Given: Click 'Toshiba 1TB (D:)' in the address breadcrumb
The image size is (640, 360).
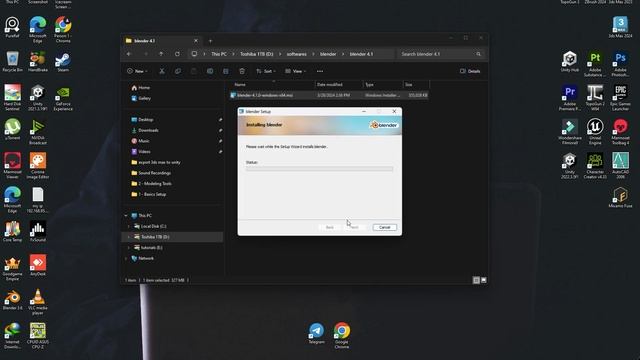Looking at the screenshot, I should pyautogui.click(x=256, y=54).
